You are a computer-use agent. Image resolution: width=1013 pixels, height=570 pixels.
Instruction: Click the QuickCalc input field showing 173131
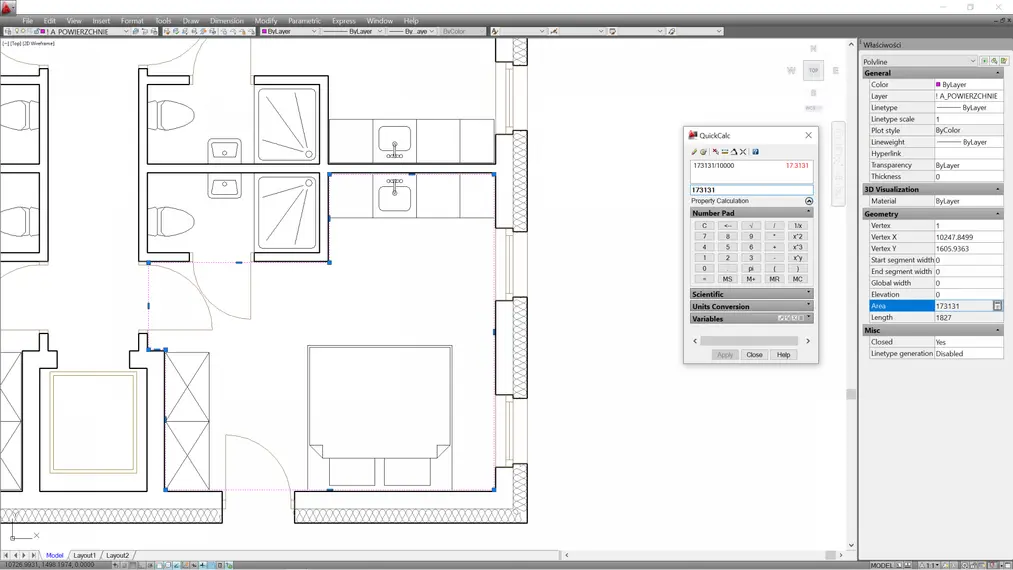[x=751, y=190]
